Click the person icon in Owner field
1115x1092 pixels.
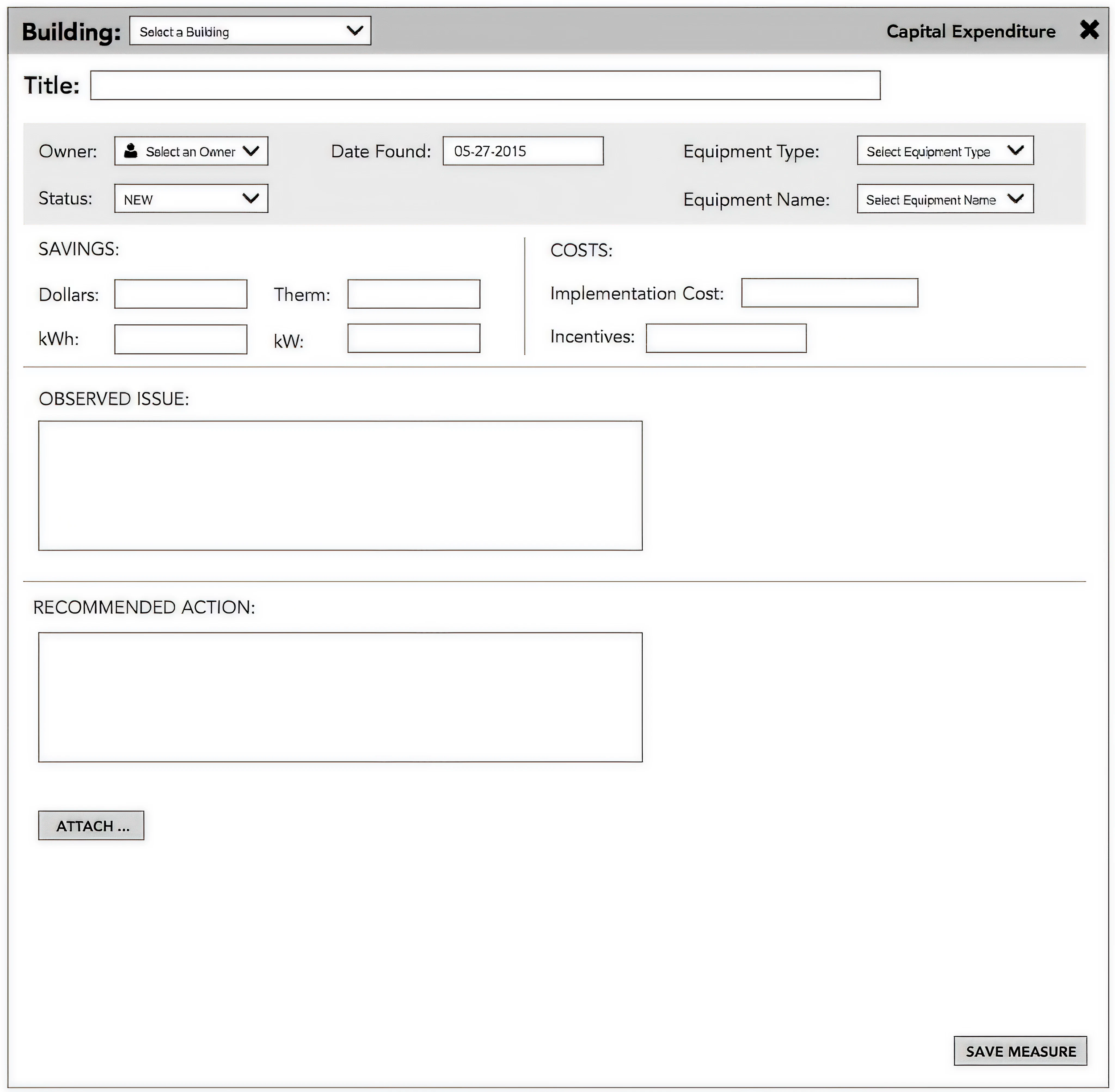pos(131,151)
